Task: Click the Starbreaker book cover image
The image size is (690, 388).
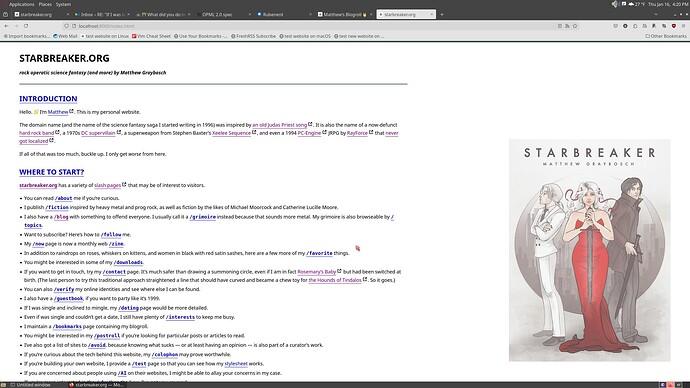Action: (590, 250)
